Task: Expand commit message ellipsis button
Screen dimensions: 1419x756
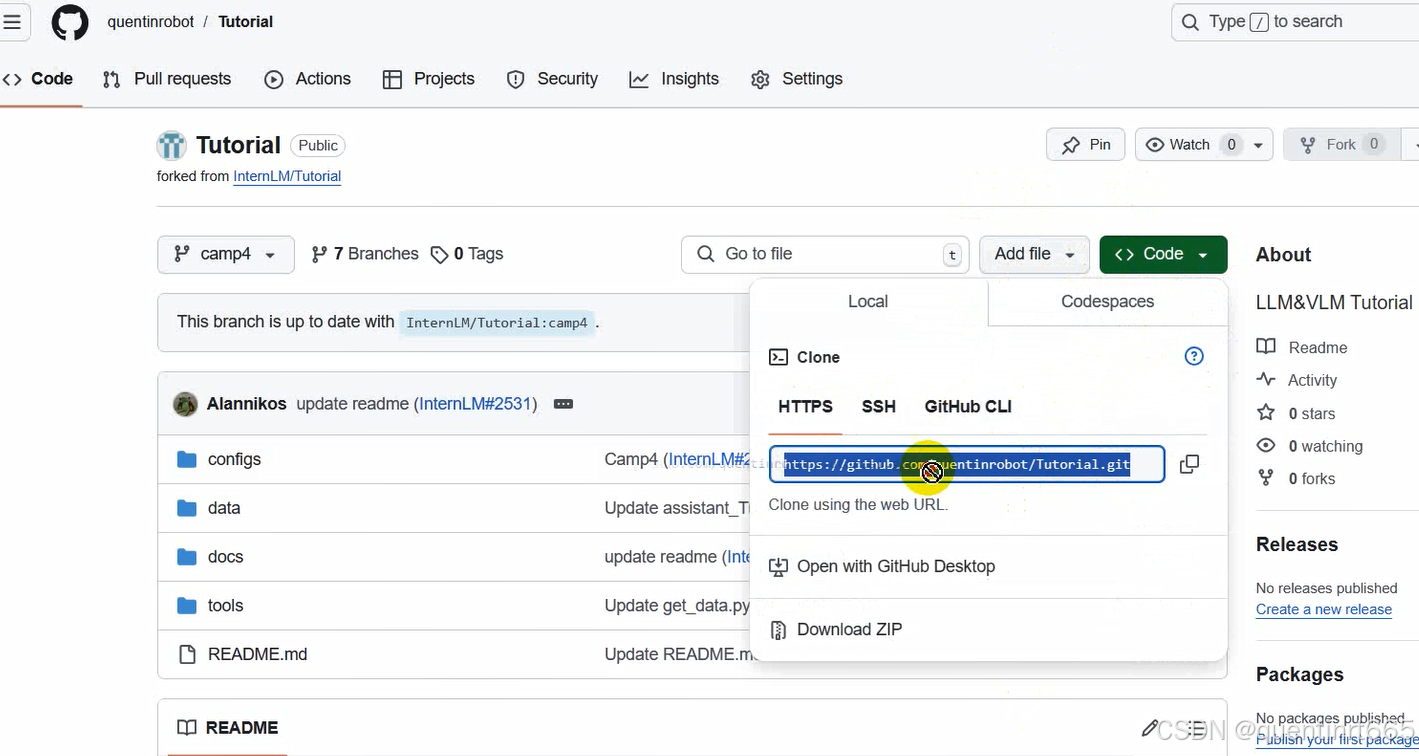Action: 563,404
